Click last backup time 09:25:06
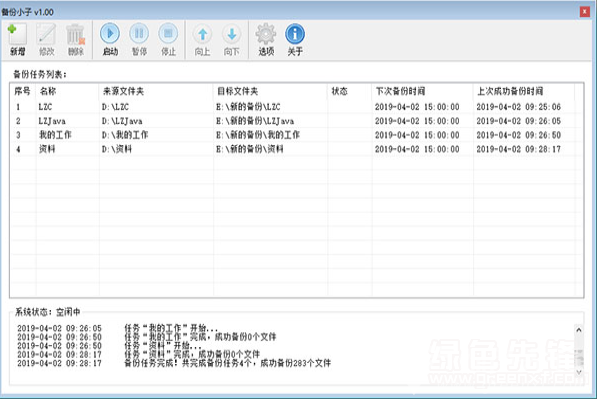 [x=519, y=107]
